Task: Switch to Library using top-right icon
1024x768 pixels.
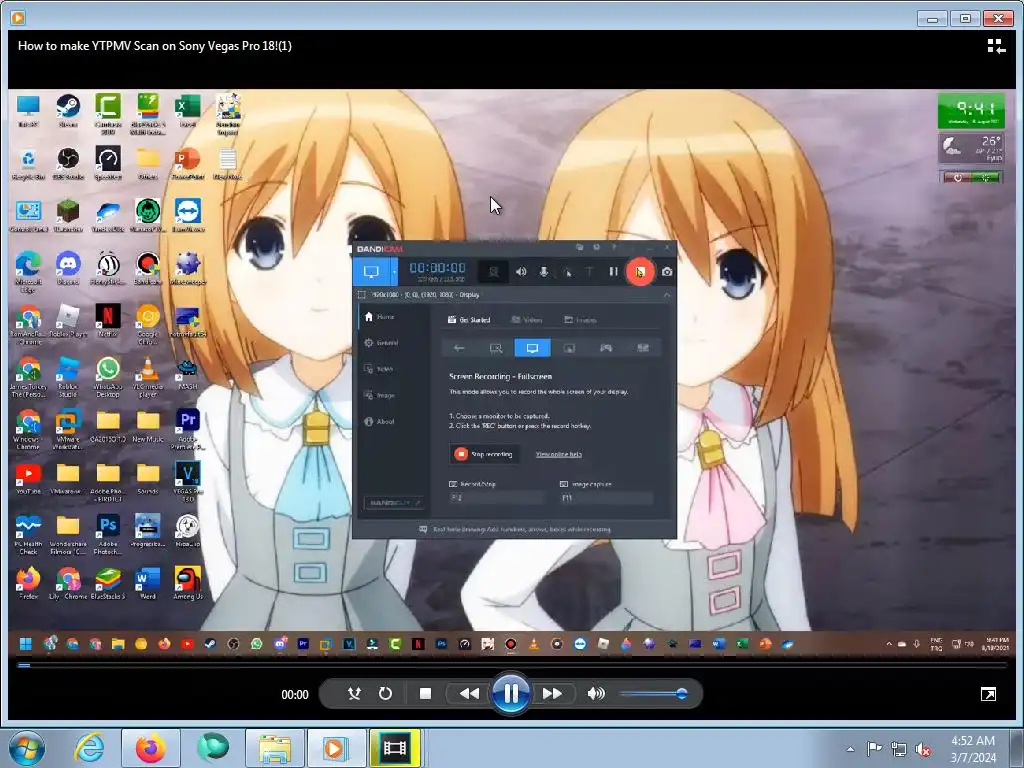Action: pos(996,46)
